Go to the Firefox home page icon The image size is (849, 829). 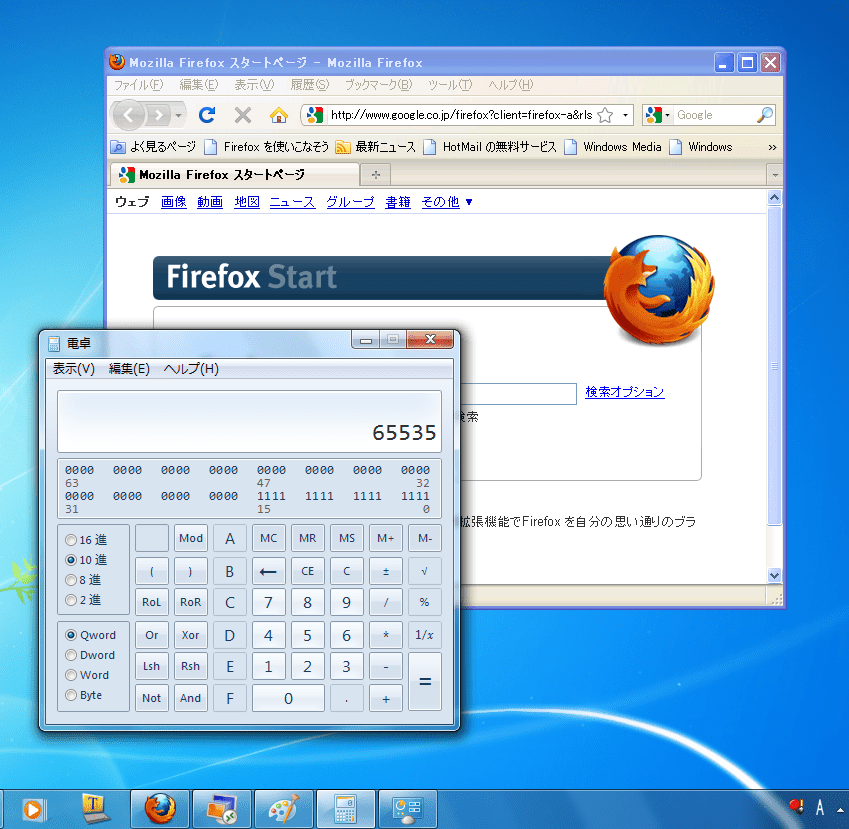pyautogui.click(x=279, y=115)
